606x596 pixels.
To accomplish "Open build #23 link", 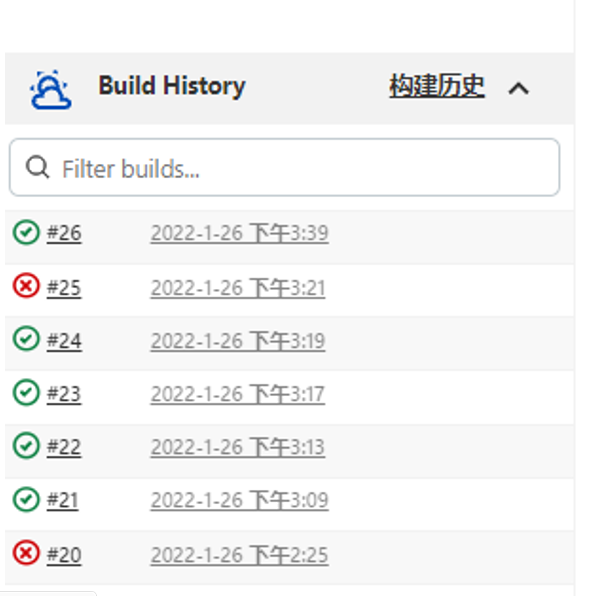I will point(64,394).
